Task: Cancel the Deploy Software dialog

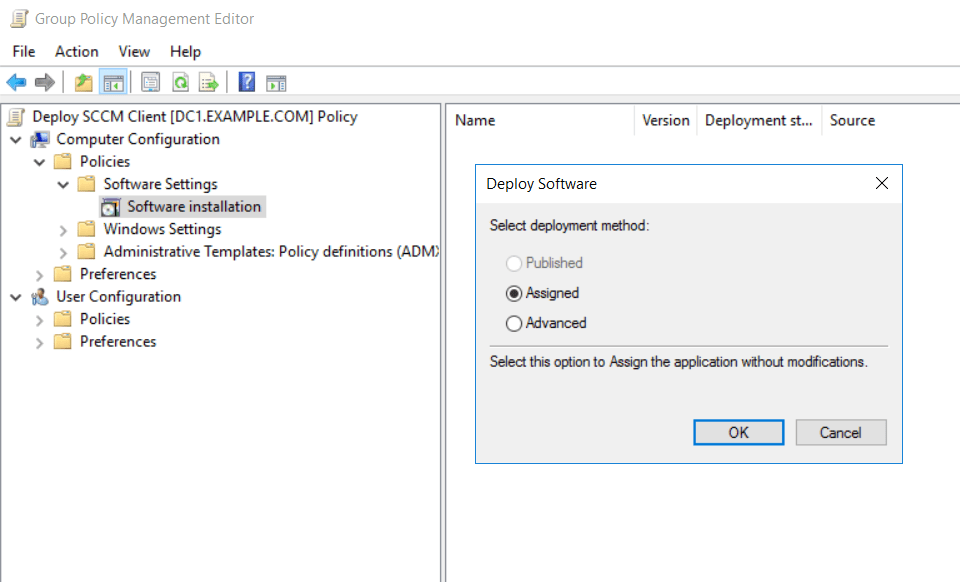Action: [x=840, y=432]
